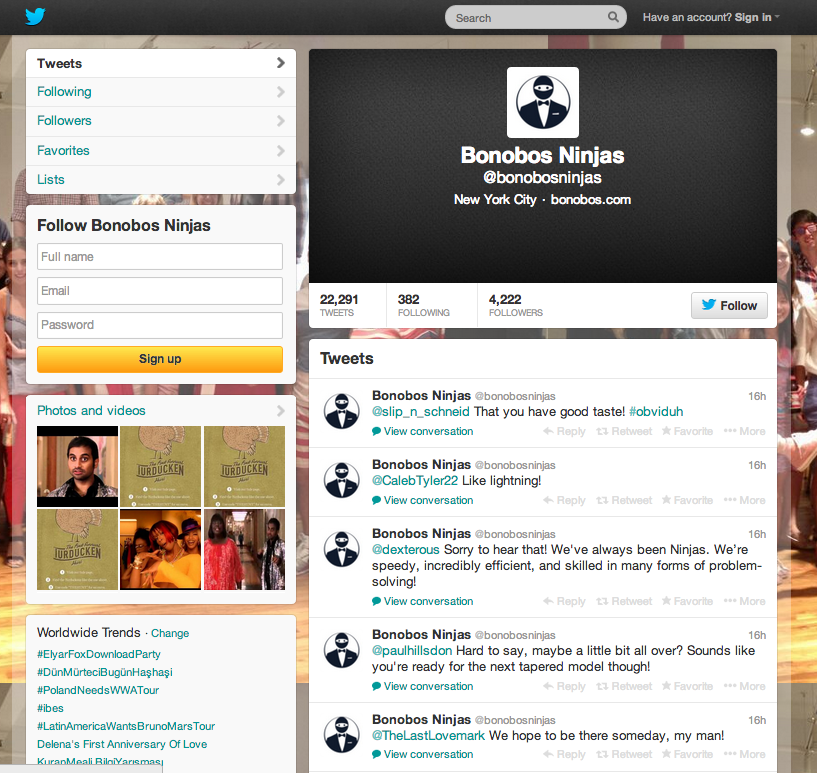The image size is (817, 773).
Task: Retweet the @paulhillsdon tweet
Action: 624,686
